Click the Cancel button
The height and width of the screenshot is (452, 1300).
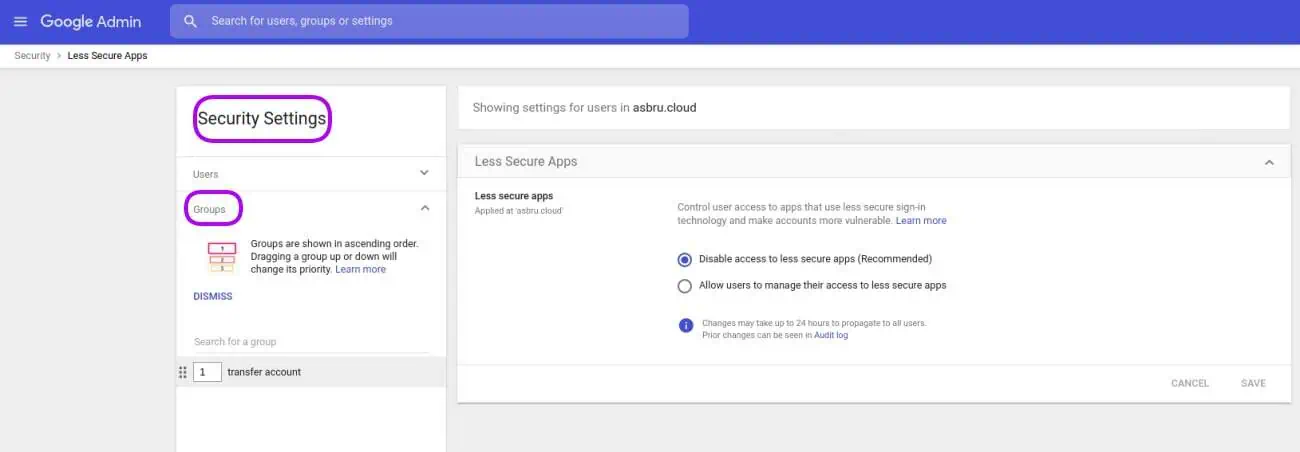1190,383
